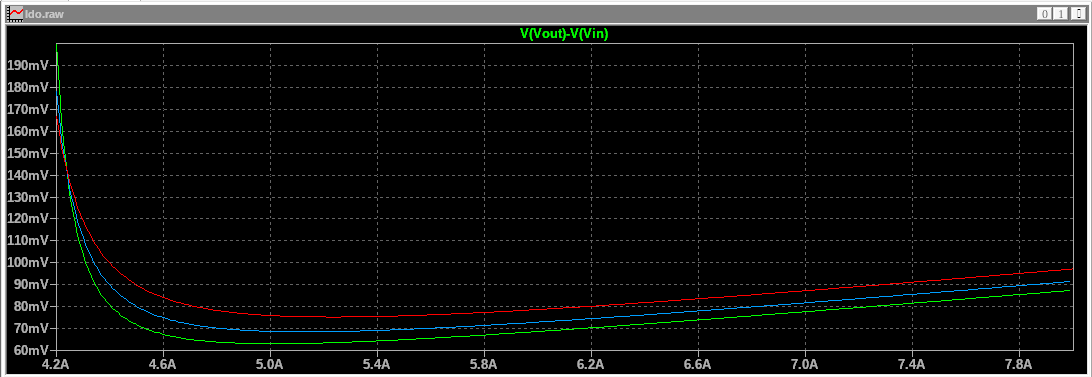Click the 5.4A horizontal axis label

click(x=377, y=364)
